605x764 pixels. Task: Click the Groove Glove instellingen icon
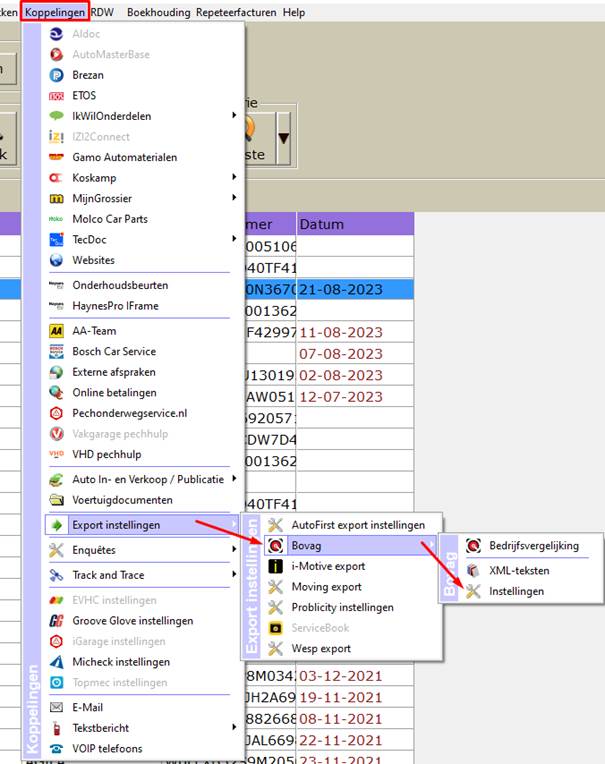[57, 621]
